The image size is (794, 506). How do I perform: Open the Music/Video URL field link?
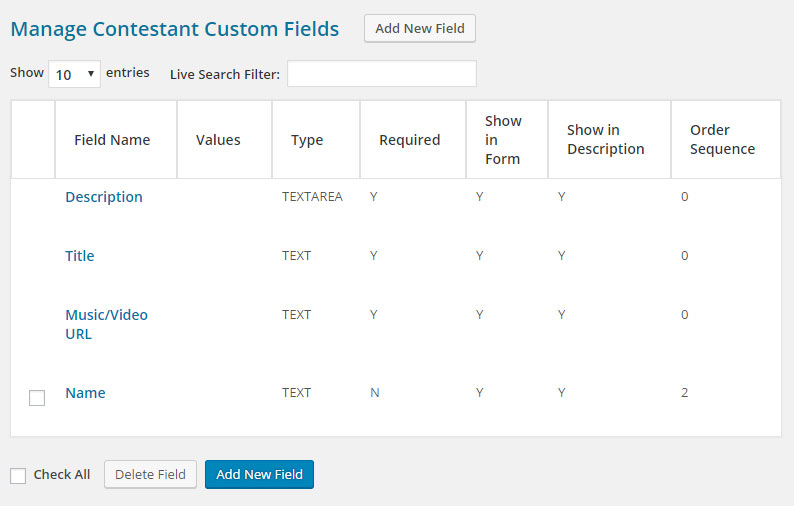click(x=106, y=324)
